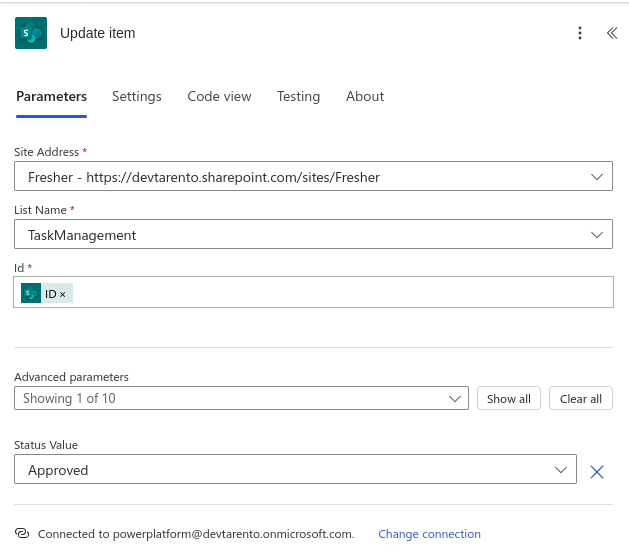This screenshot has height=556, width=629.
Task: Click the Show all button
Action: pos(509,399)
